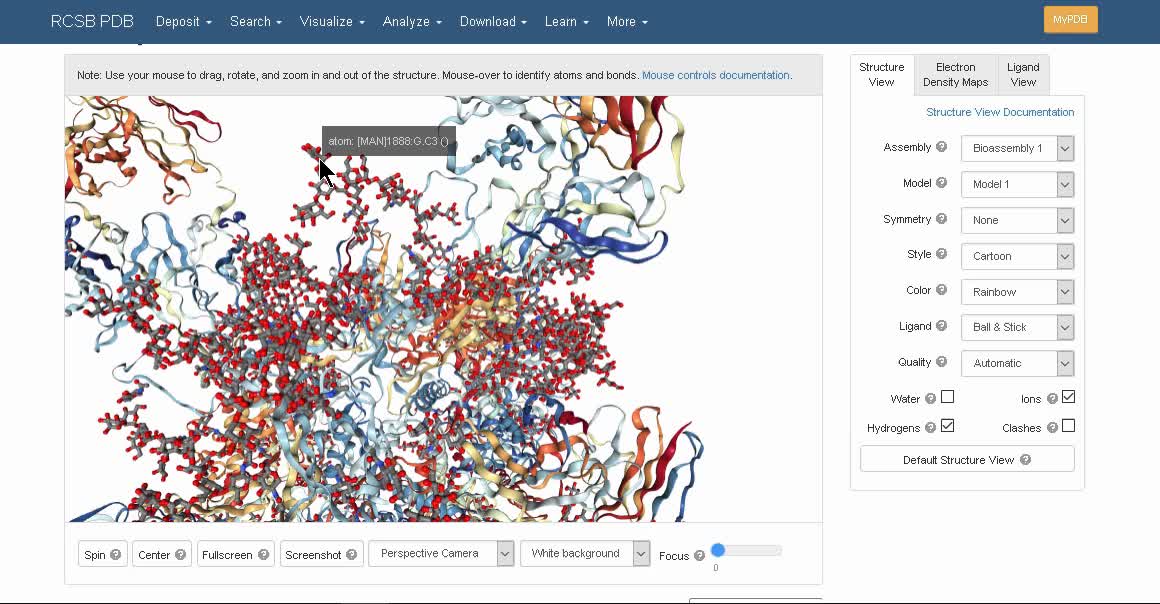This screenshot has height=604, width=1160.
Task: Click help icon next to Assembly label
Action: tap(941, 147)
